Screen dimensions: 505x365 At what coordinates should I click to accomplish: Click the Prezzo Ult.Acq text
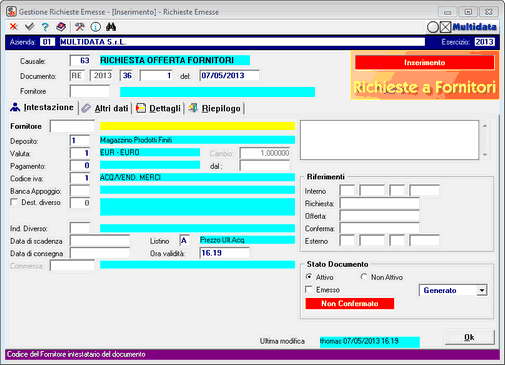(x=222, y=240)
